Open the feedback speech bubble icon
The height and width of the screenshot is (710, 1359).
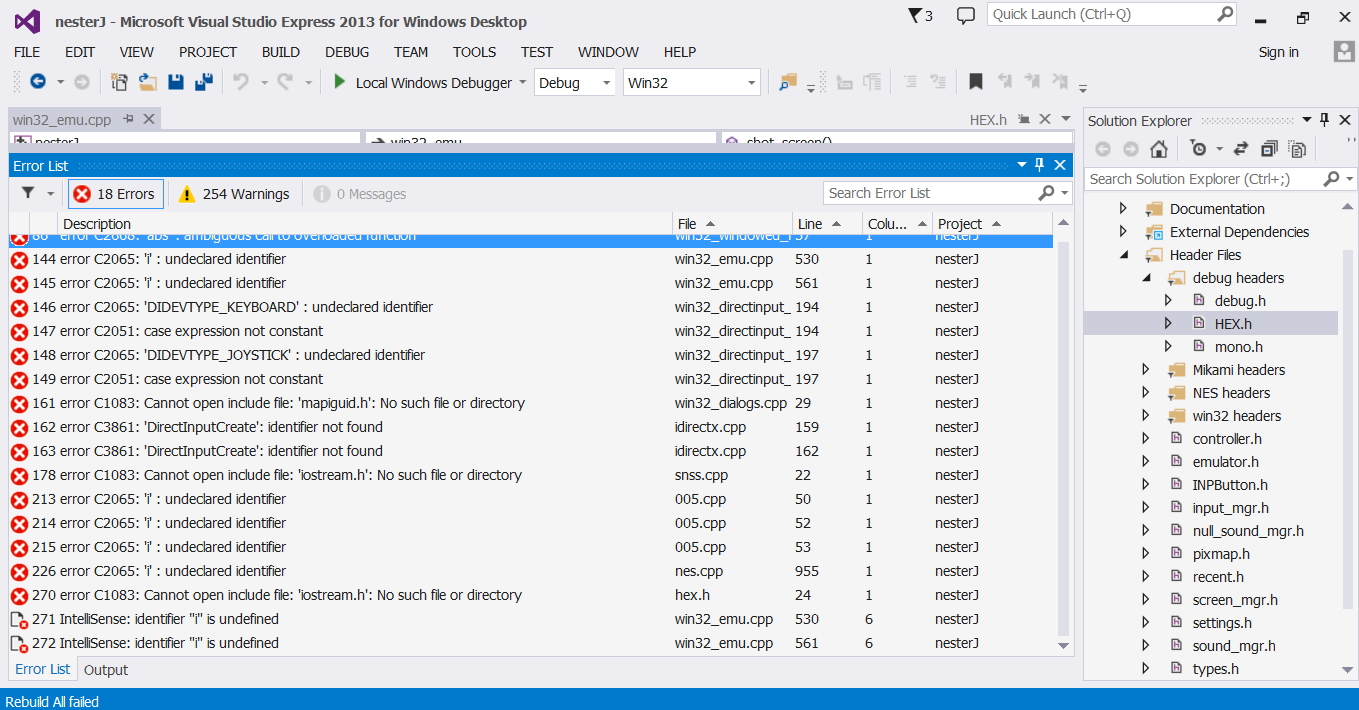tap(965, 15)
